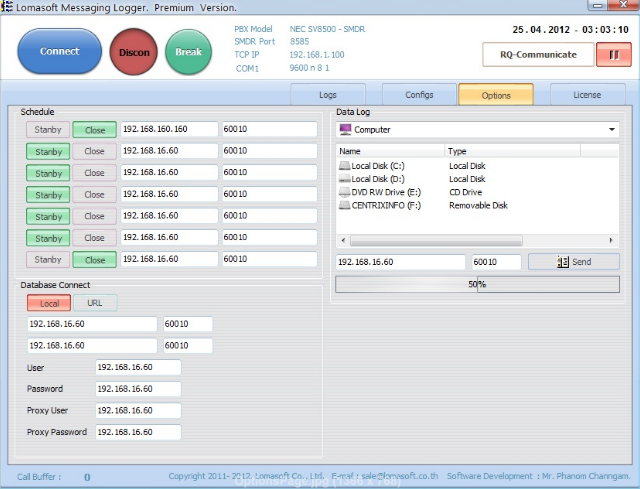Image resolution: width=640 pixels, height=489 pixels.
Task: Open the Configs tab
Action: (419, 95)
